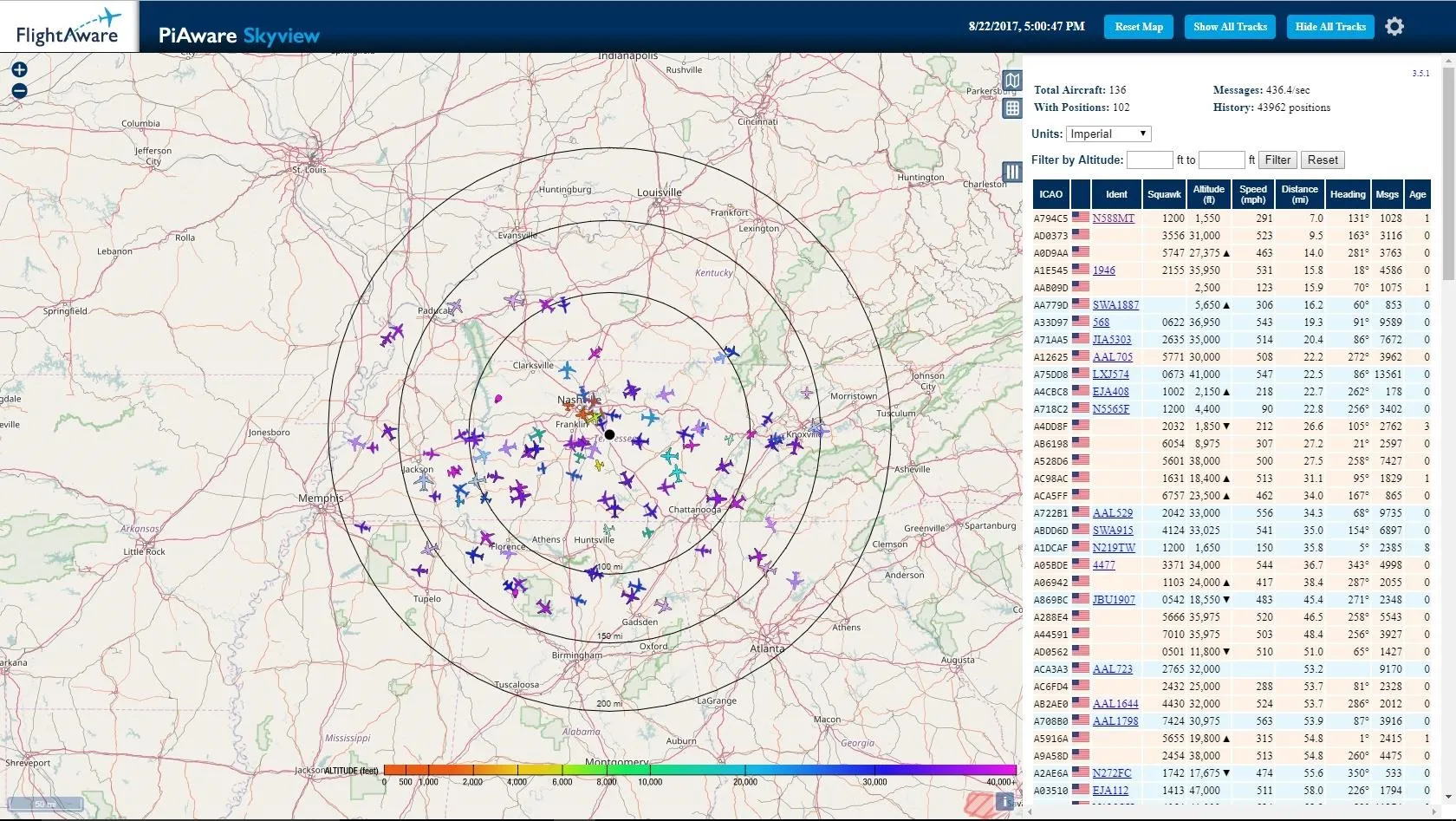The image size is (1456, 821).
Task: Select the aircraft icon beside Clarksville label
Action: (x=567, y=371)
